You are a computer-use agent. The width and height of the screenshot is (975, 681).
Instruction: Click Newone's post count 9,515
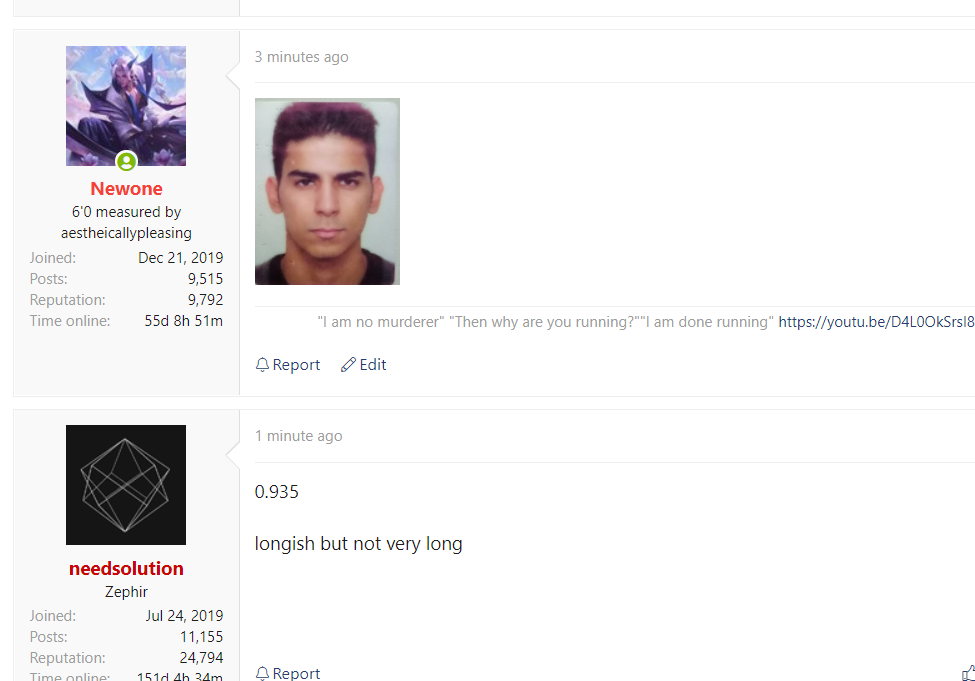pos(205,279)
